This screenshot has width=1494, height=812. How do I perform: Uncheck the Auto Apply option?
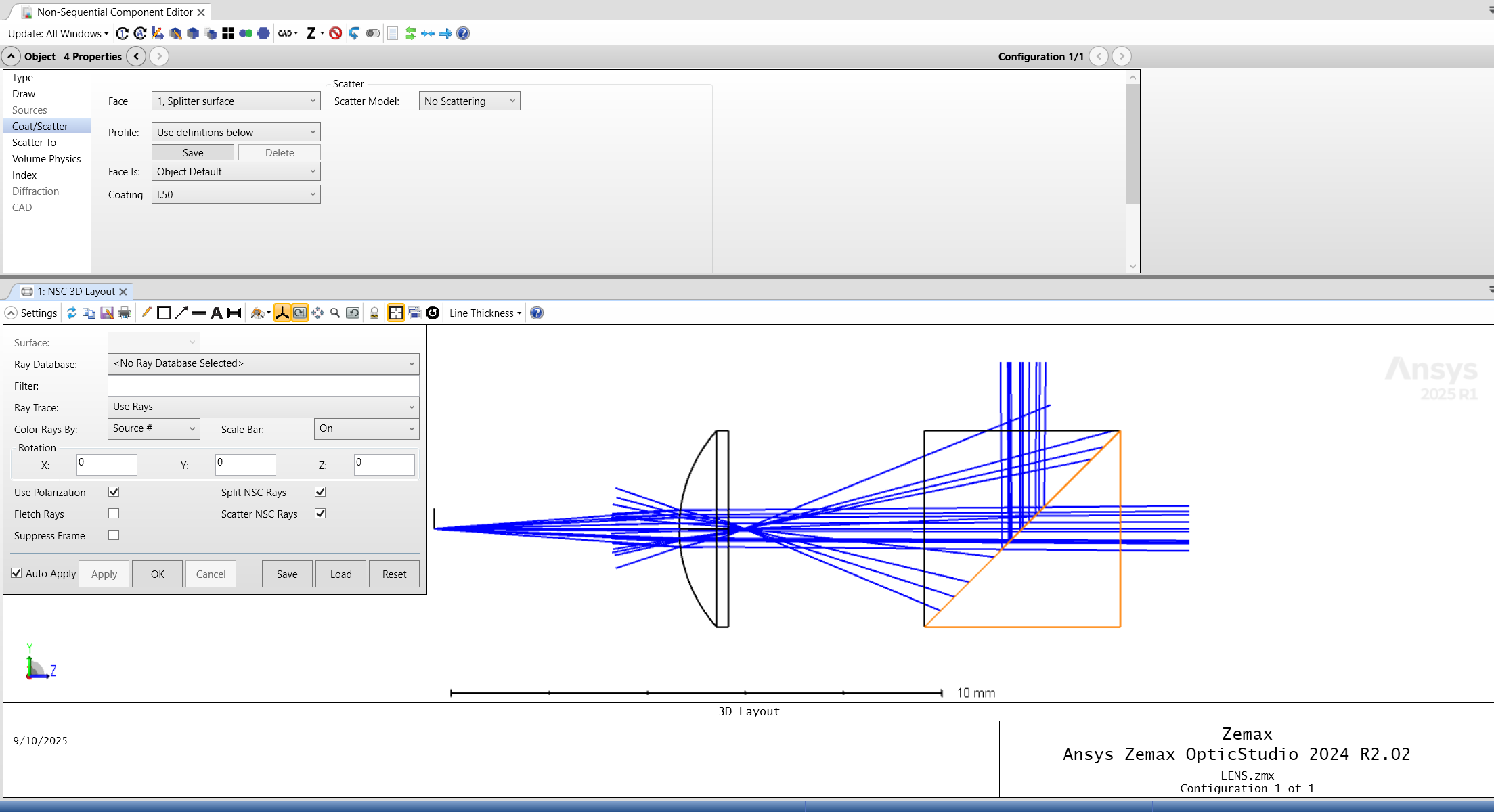point(16,573)
